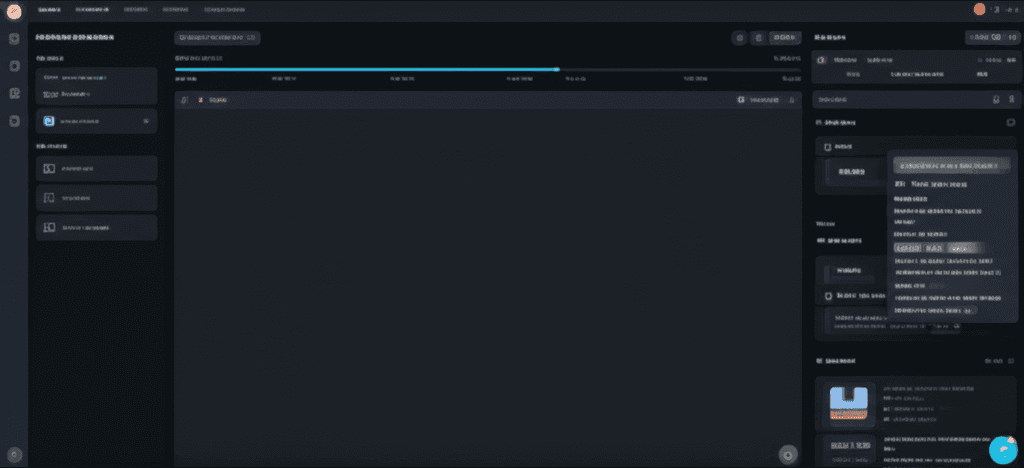Screen dimensions: 1024x468
Task: Click the peach app logo in top-left corner
Action: [15, 10]
